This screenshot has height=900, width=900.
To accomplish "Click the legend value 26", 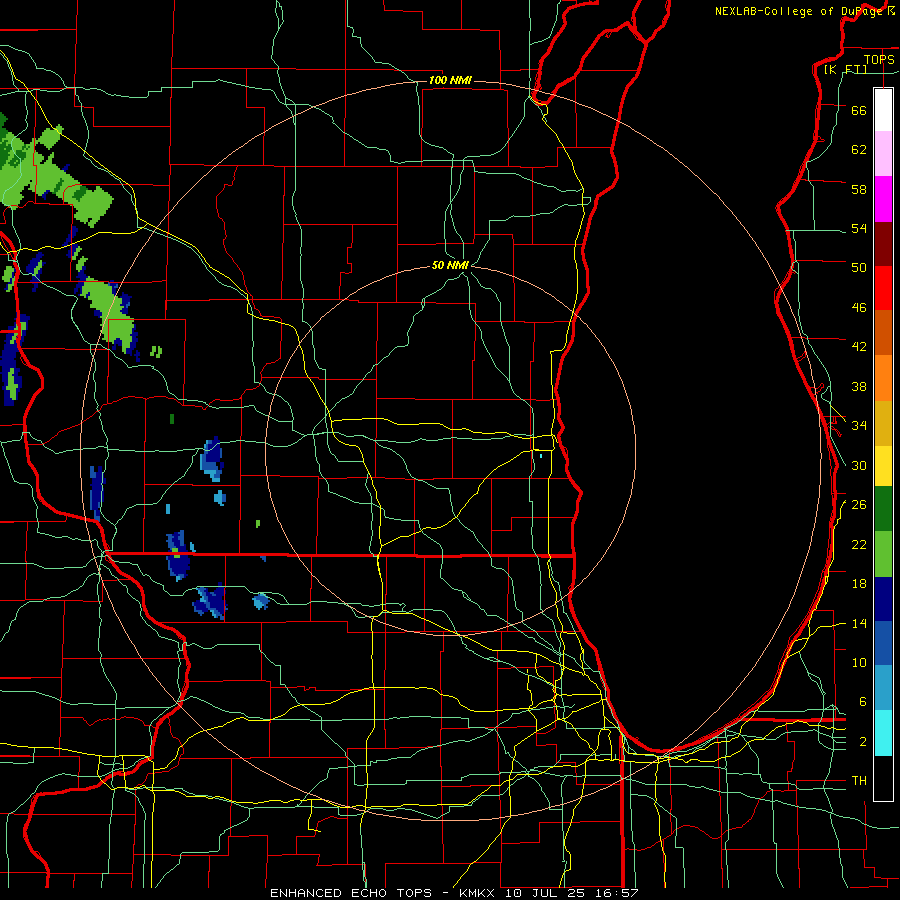I will [859, 505].
